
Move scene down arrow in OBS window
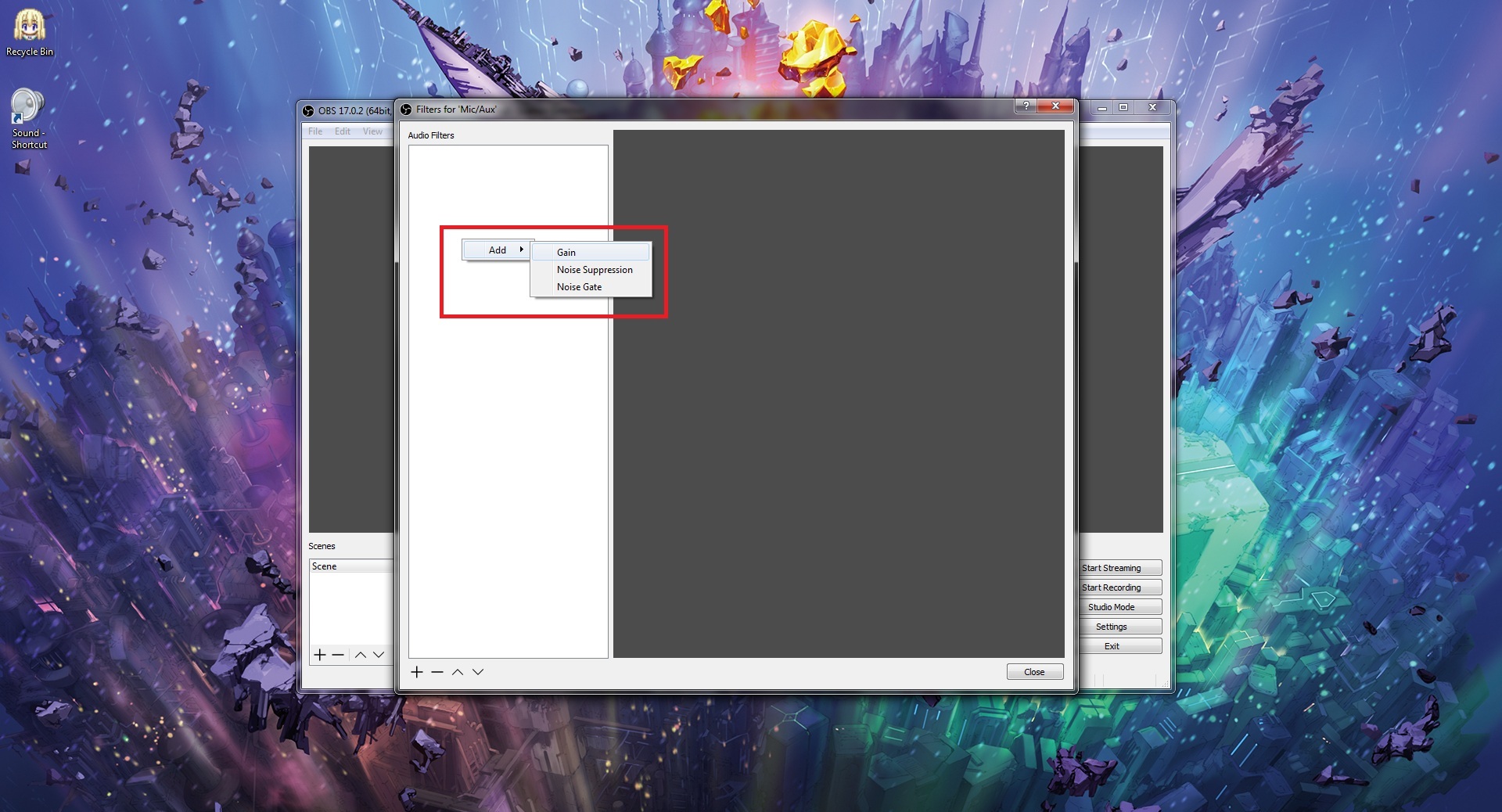pyautogui.click(x=379, y=655)
